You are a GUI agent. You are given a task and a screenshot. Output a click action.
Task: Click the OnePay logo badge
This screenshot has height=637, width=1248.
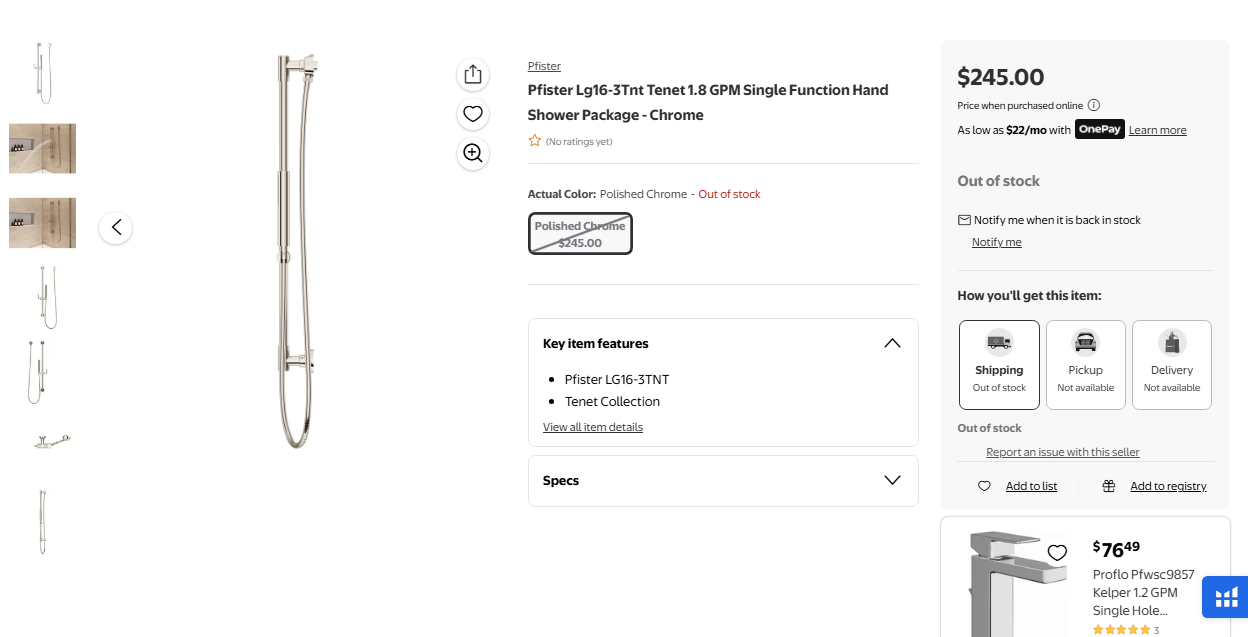point(1100,130)
